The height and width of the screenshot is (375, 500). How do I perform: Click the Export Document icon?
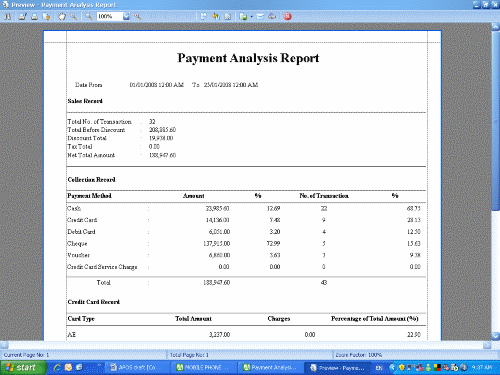(x=243, y=16)
